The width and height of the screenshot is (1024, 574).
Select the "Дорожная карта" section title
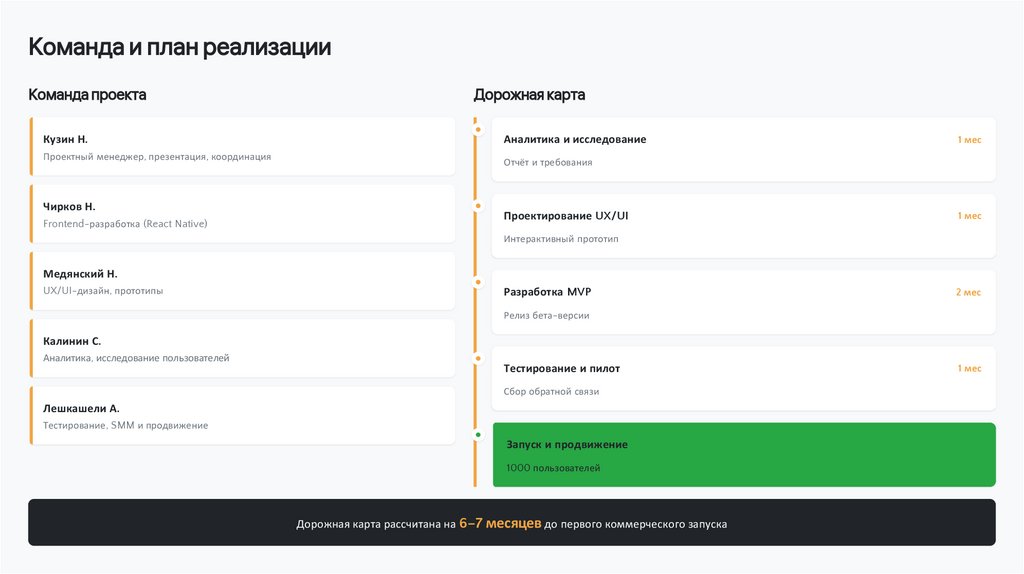point(529,95)
